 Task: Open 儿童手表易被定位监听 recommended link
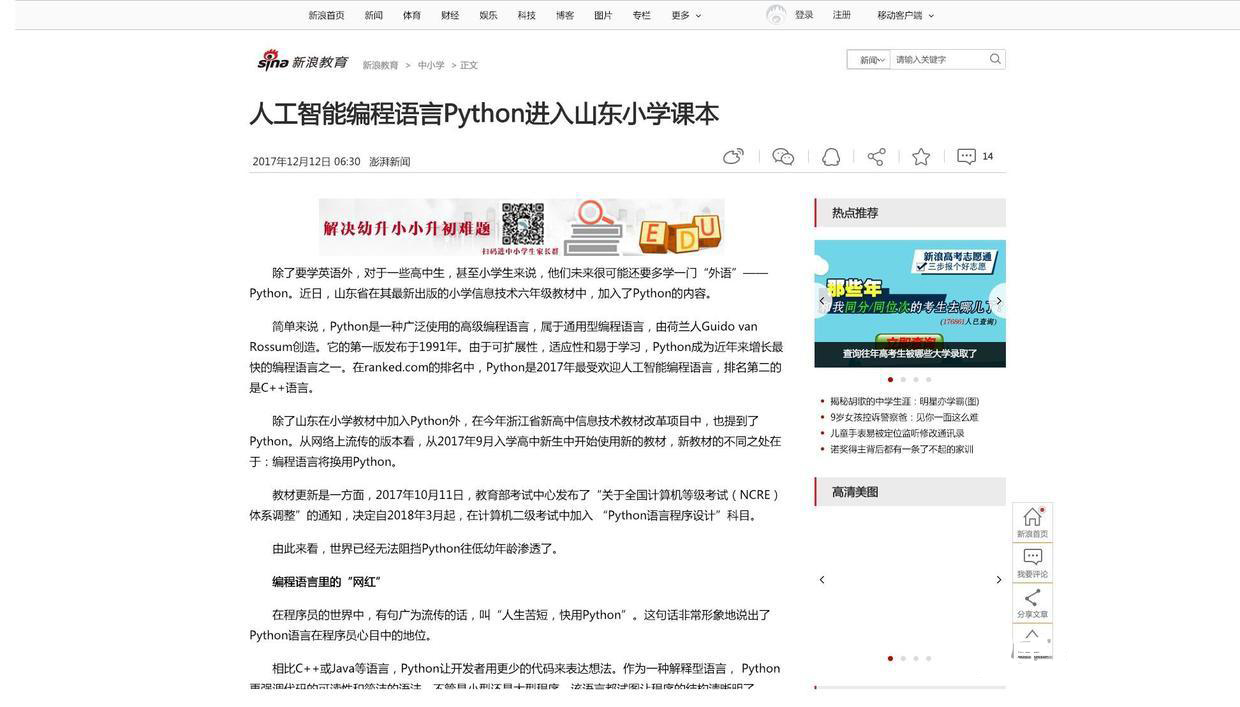click(897, 433)
